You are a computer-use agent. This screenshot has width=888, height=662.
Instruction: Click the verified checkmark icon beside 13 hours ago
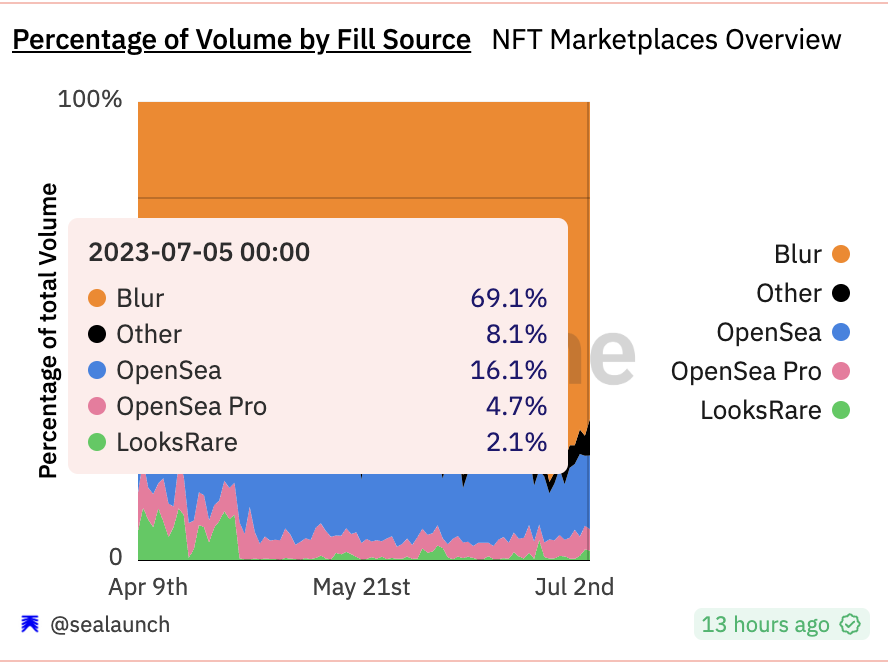click(x=850, y=625)
